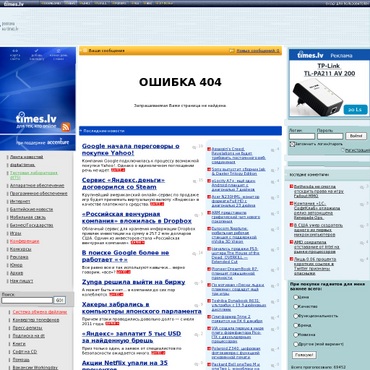Tick the 'Запомнить логин/пароль' checkbox
The image size is (370, 370).
292,144
